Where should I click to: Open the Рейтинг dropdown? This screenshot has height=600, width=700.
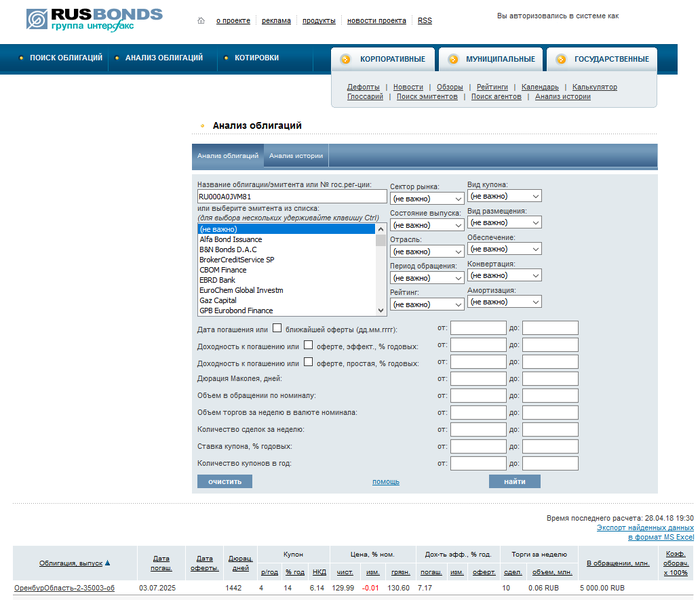(x=426, y=304)
